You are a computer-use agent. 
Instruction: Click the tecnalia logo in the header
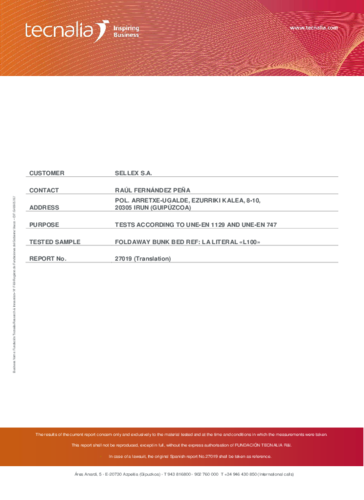(x=67, y=31)
